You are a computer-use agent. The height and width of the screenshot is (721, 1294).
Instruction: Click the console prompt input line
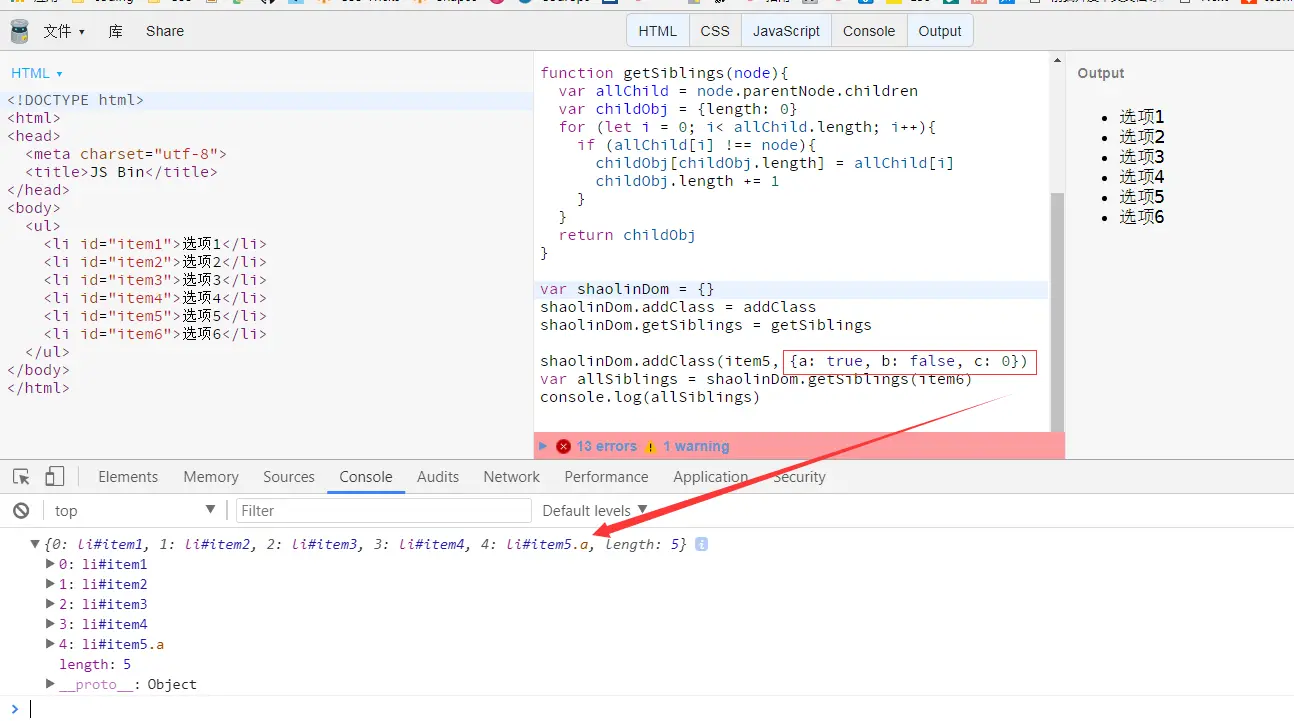tap(660, 709)
